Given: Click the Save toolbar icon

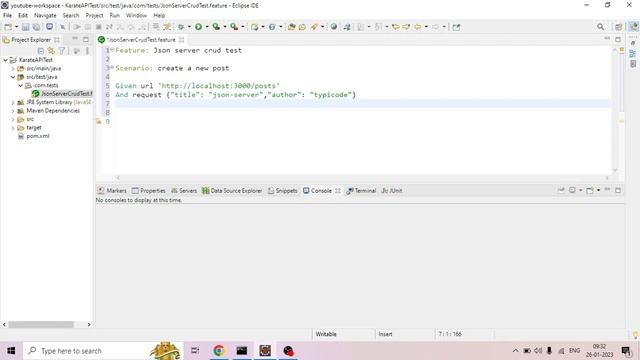Looking at the screenshot, I should point(25,27).
